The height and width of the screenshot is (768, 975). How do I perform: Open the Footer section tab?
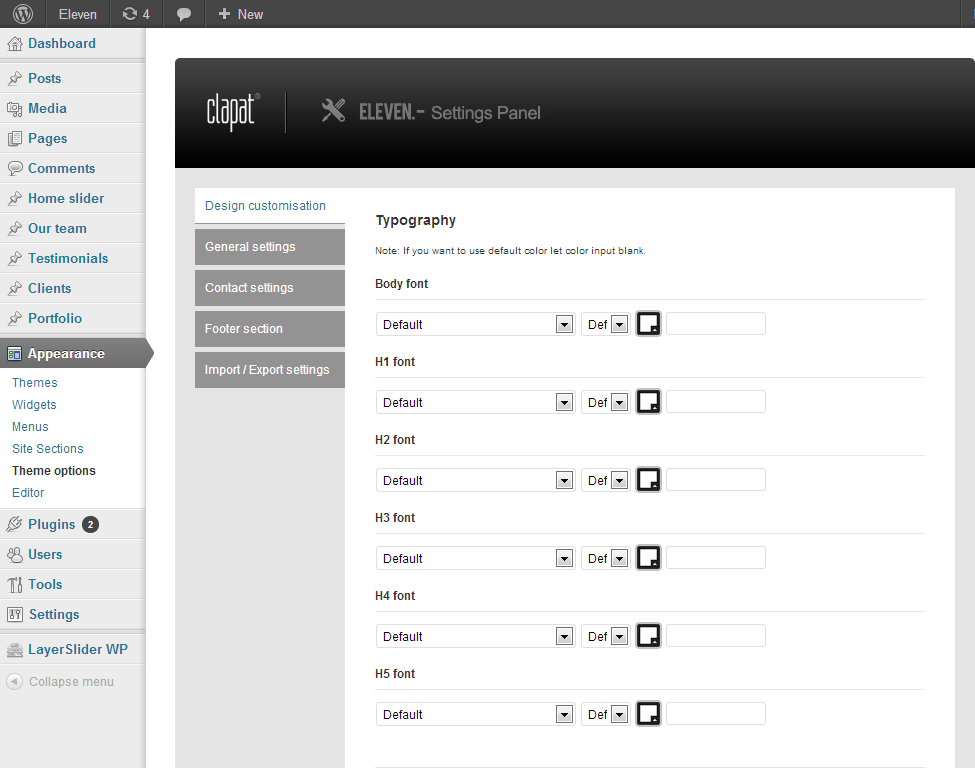(x=270, y=329)
